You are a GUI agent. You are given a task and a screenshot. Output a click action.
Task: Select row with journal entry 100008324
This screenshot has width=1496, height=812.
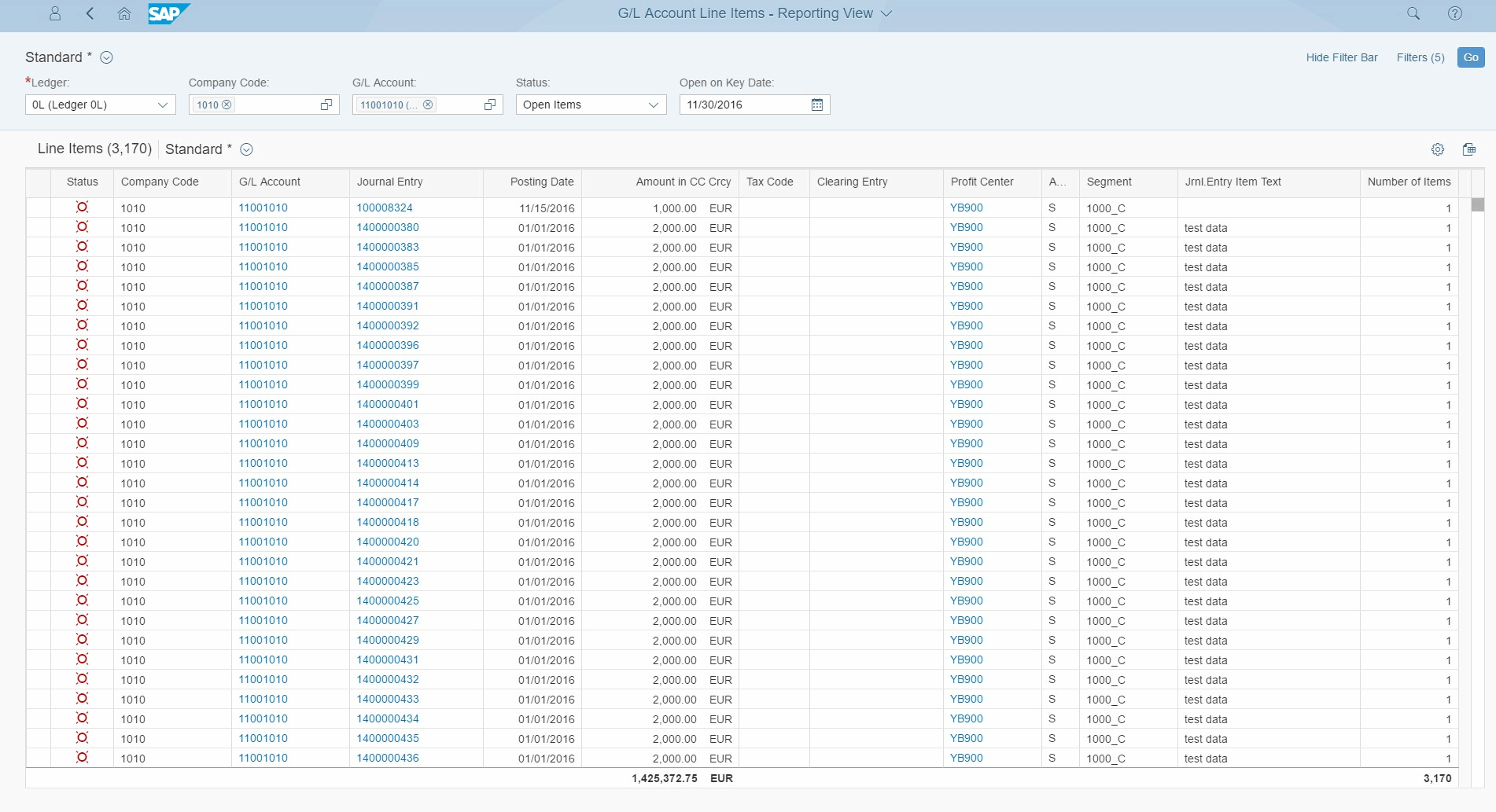(38, 208)
